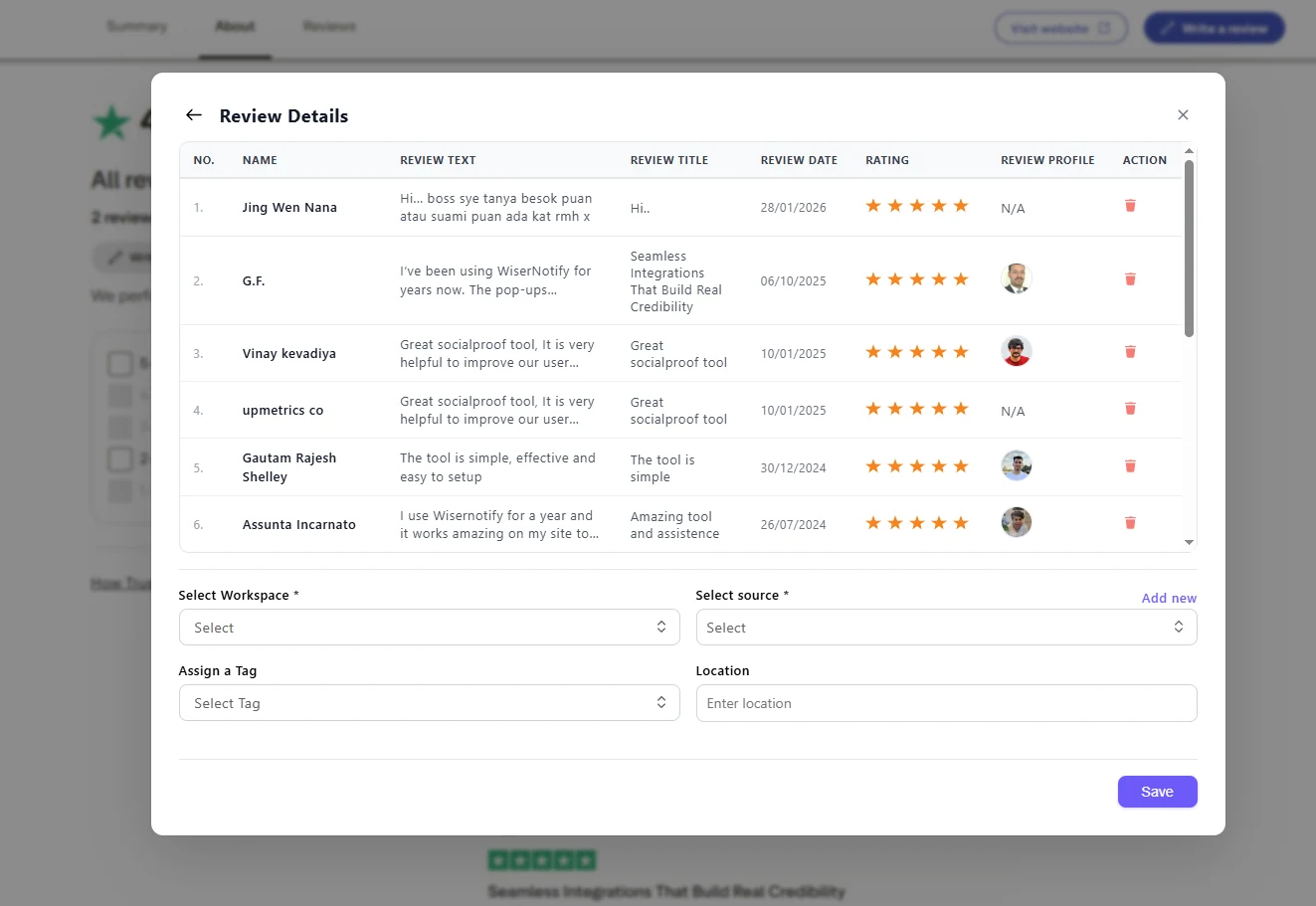Viewport: 1316px width, 906px height.
Task: Select the name Jing Wen Nana
Action: tap(289, 208)
